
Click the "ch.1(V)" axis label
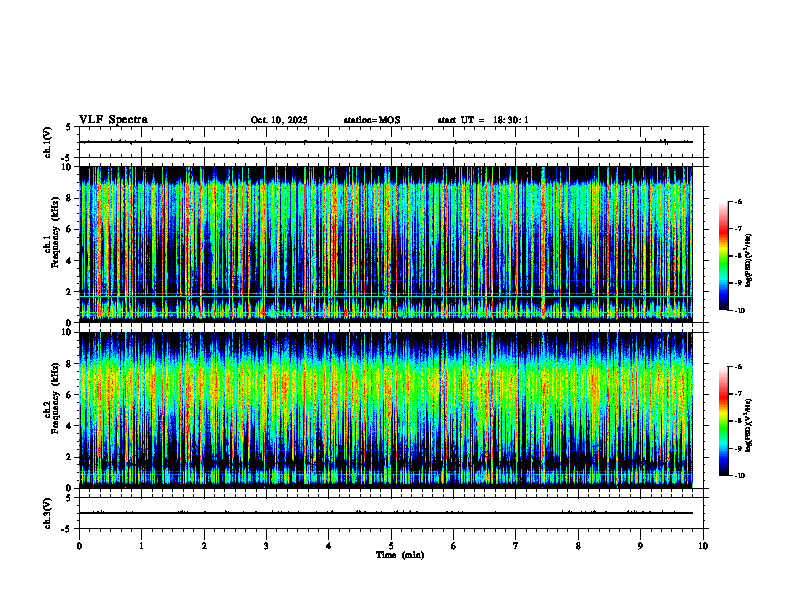click(x=47, y=142)
